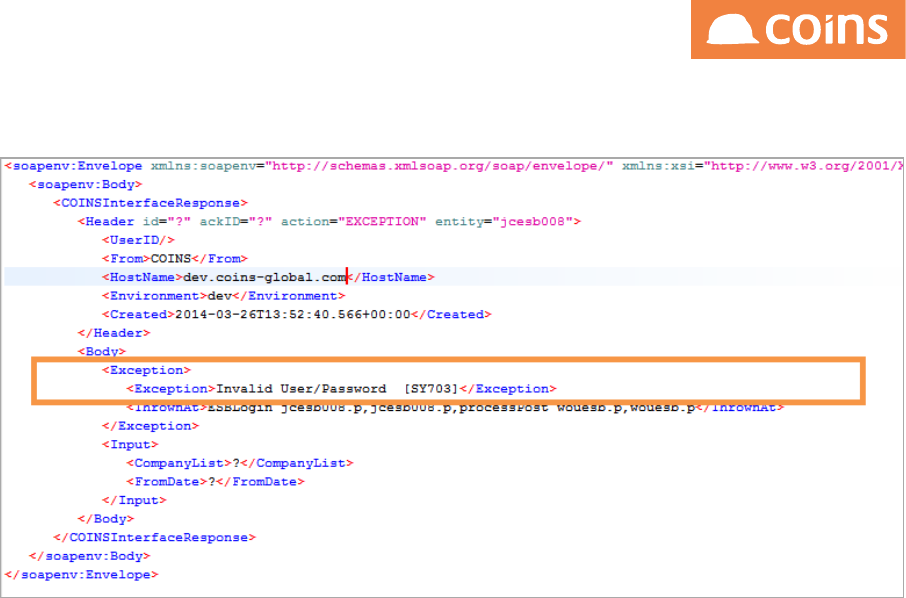Click the closing COINSInterfaceResponse tag
This screenshot has width=906, height=598.
click(x=154, y=537)
